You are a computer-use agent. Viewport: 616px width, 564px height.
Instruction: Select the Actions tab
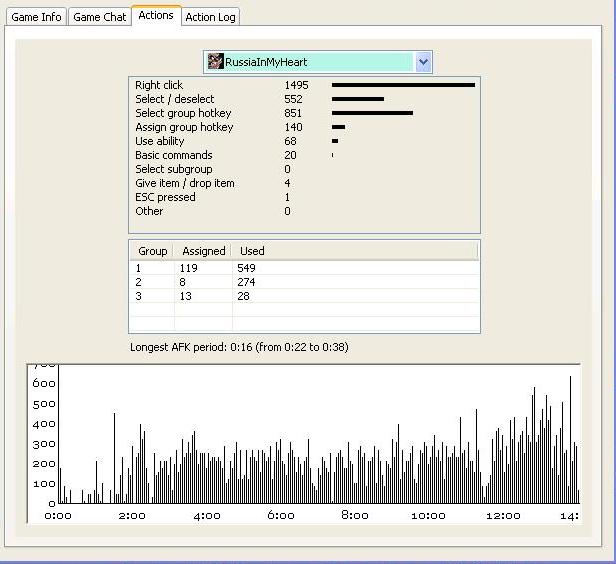[156, 15]
